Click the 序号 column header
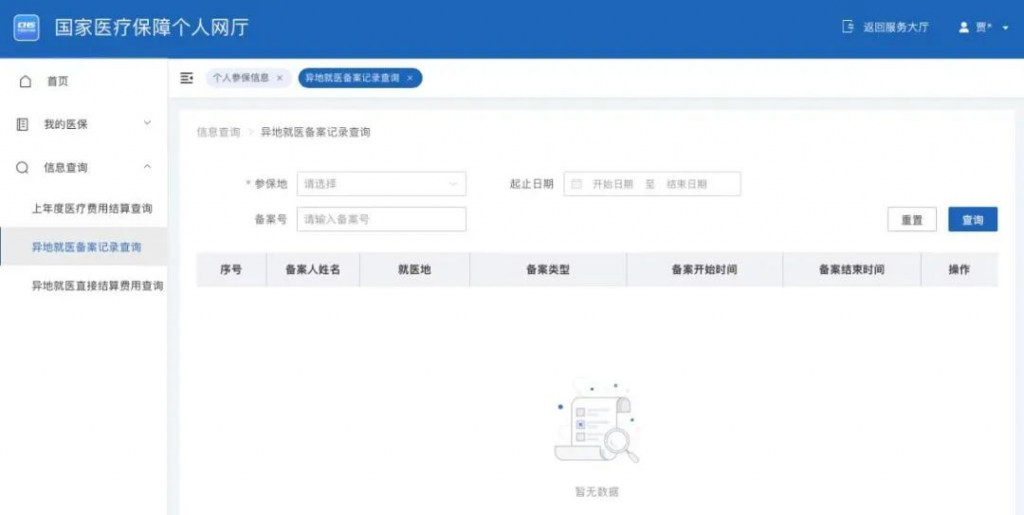1024x515 pixels. tap(231, 269)
